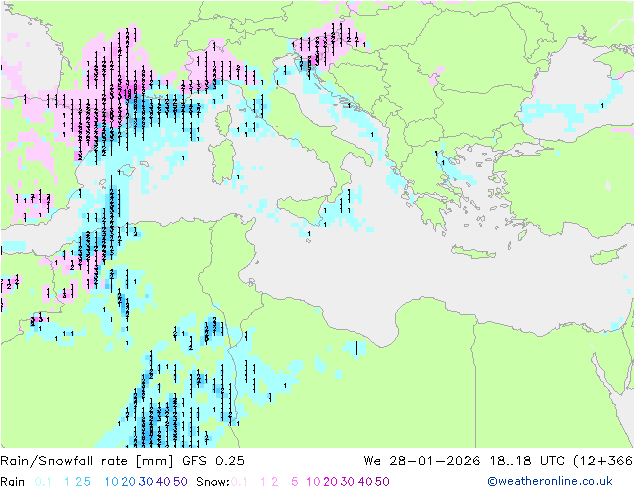Viewport: 634px width, 490px height.
Task: Click the snow legend 0.1 value
Action: pos(239,482)
